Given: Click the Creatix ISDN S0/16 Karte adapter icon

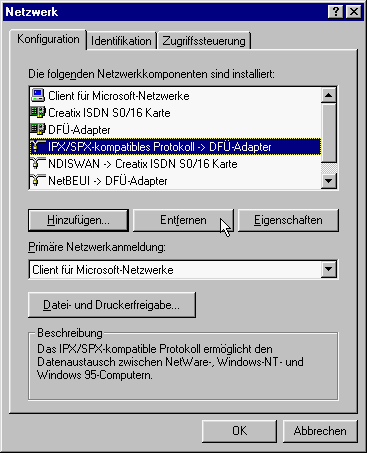Looking at the screenshot, I should [x=38, y=112].
